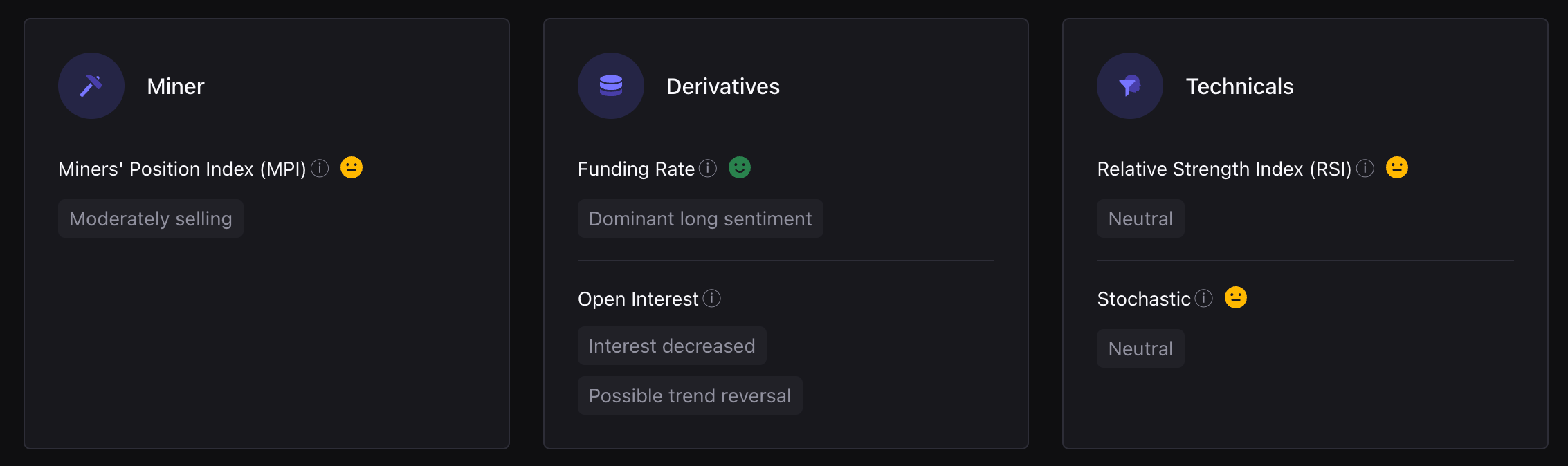Image resolution: width=1568 pixels, height=466 pixels.
Task: Click the Miner pickaxe icon
Action: (91, 86)
